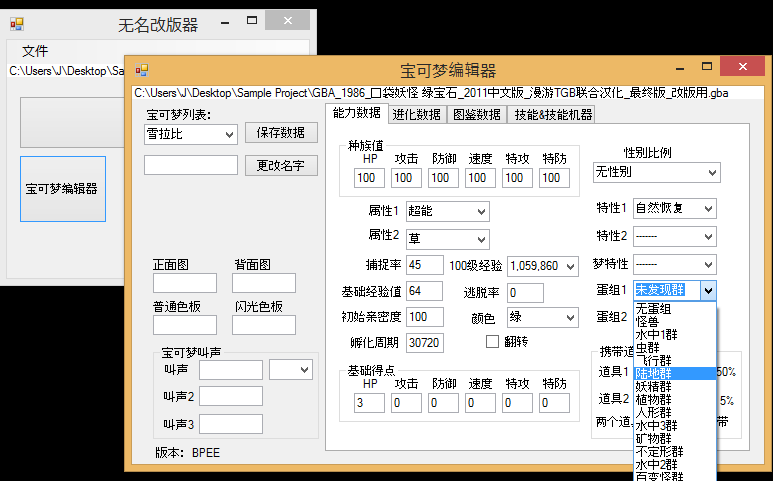Toggle the 翻转 checkbox
The image size is (773, 481).
492,342
